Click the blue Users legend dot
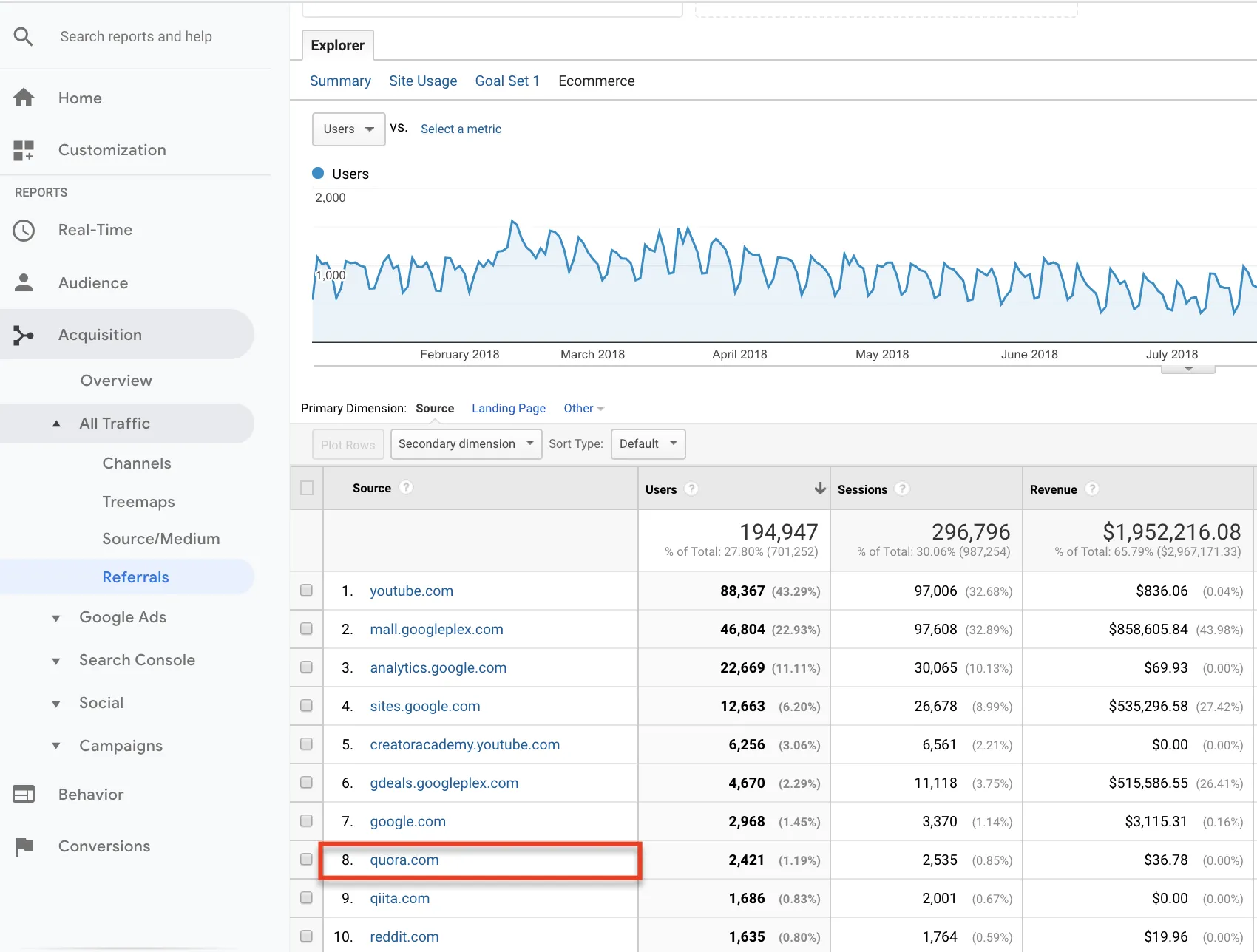1257x952 pixels. pos(318,173)
